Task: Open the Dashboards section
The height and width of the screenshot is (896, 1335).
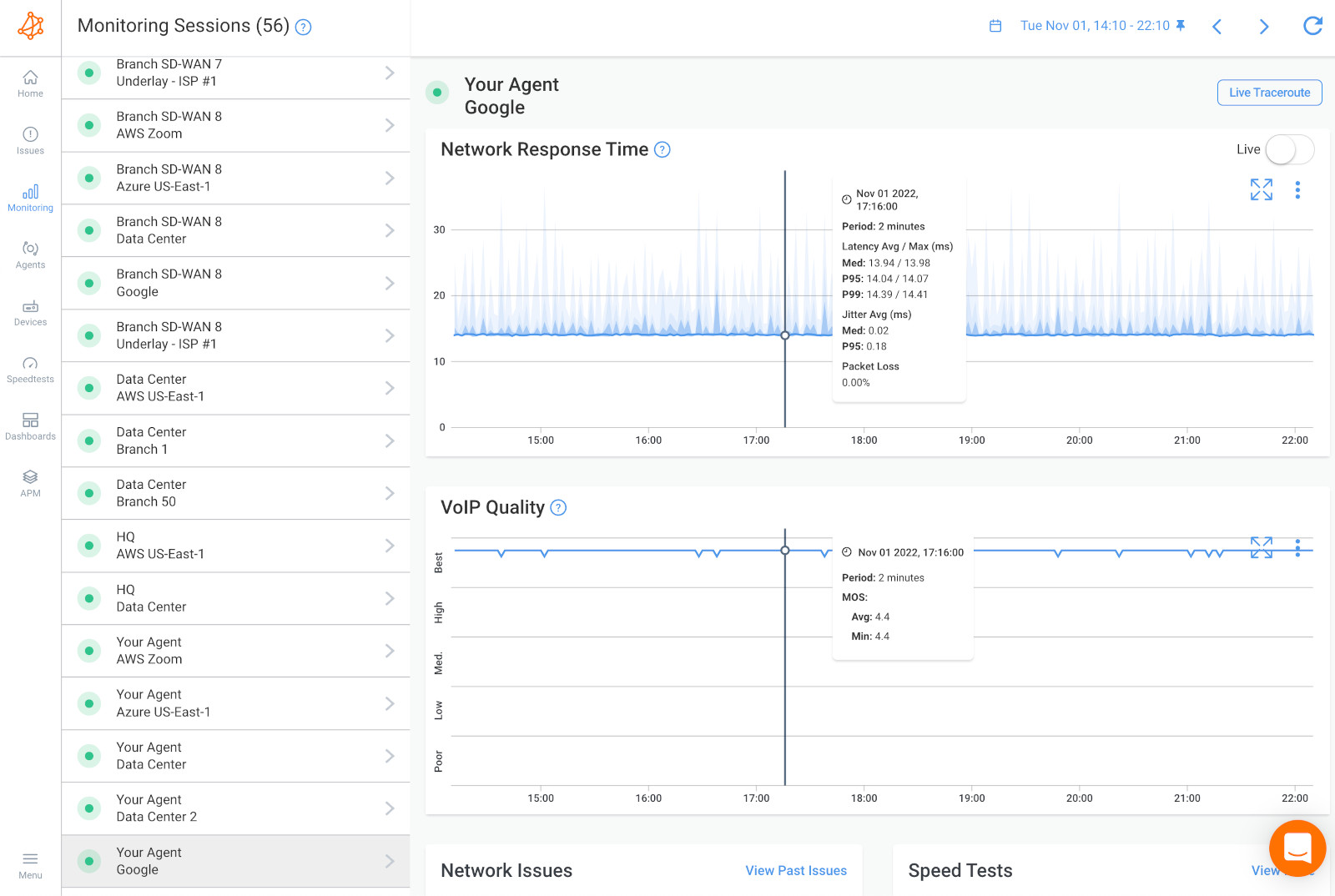Action: click(x=30, y=423)
